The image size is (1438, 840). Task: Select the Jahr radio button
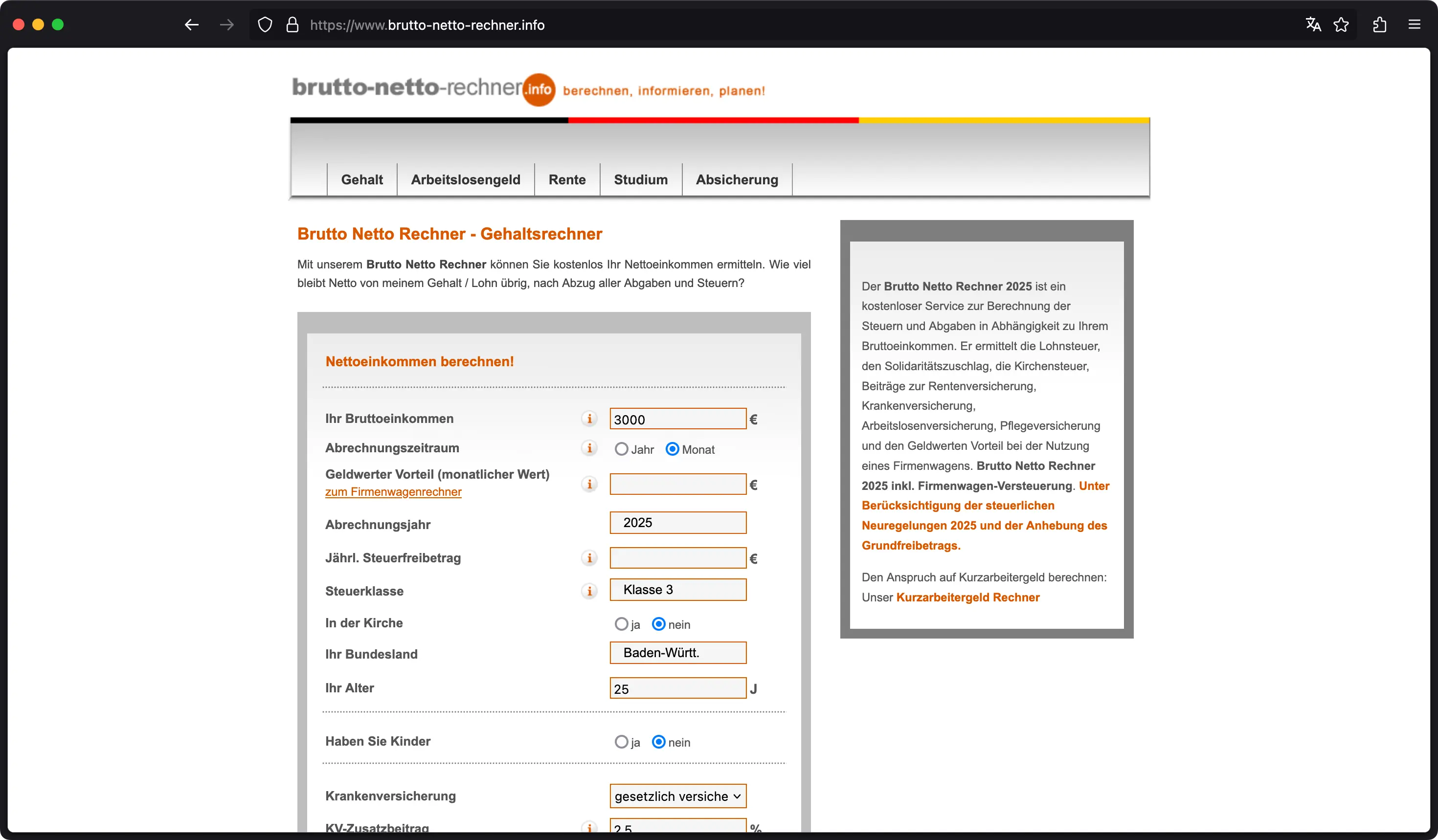pos(621,449)
